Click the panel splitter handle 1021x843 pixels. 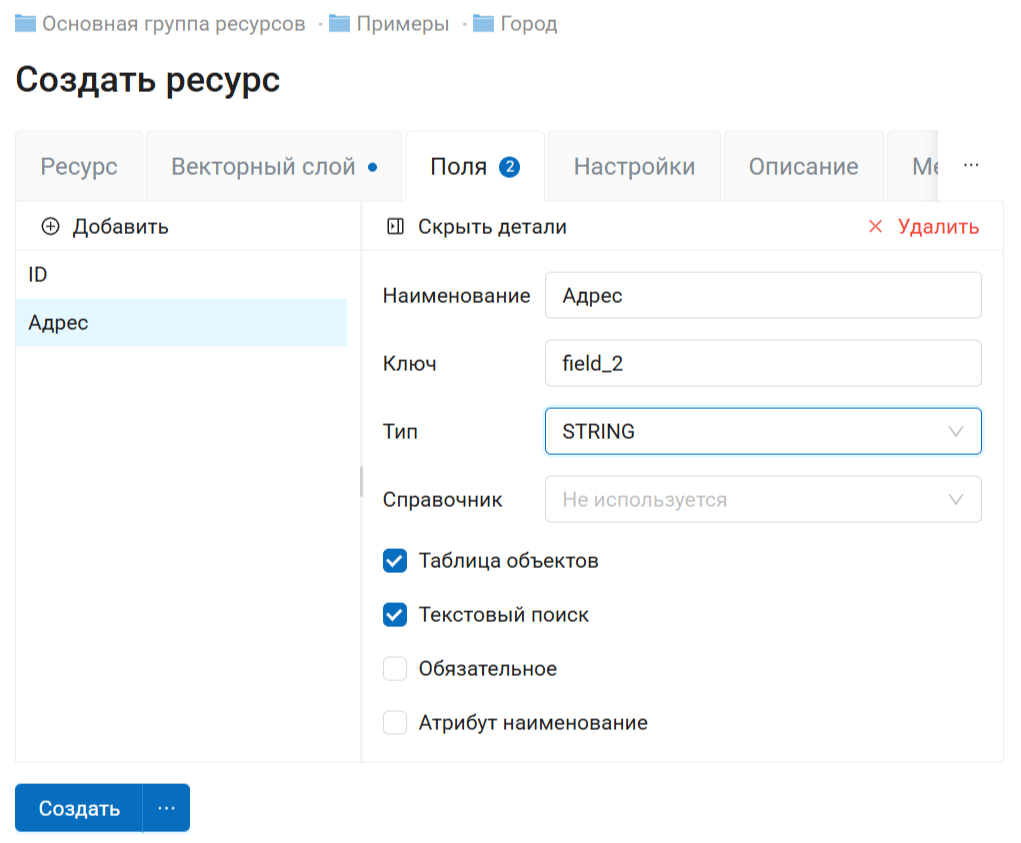tap(361, 482)
